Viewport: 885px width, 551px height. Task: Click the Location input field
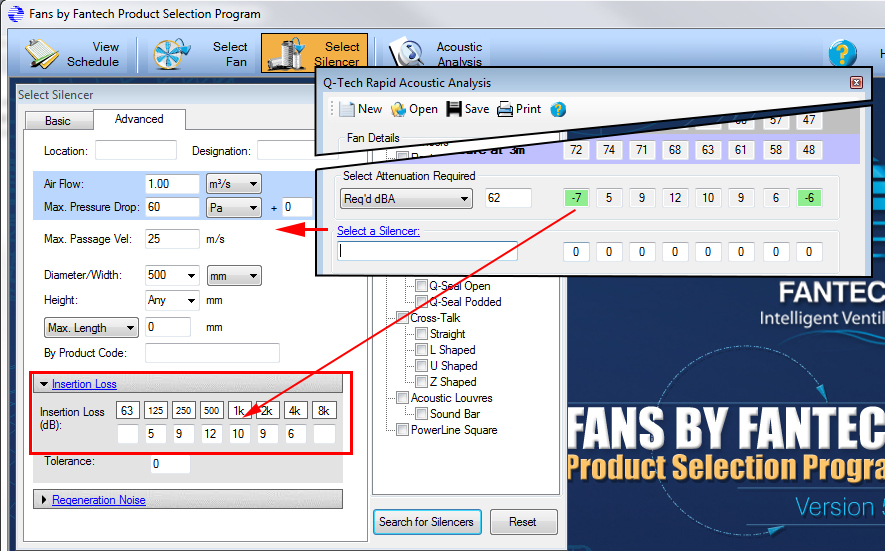tap(135, 151)
